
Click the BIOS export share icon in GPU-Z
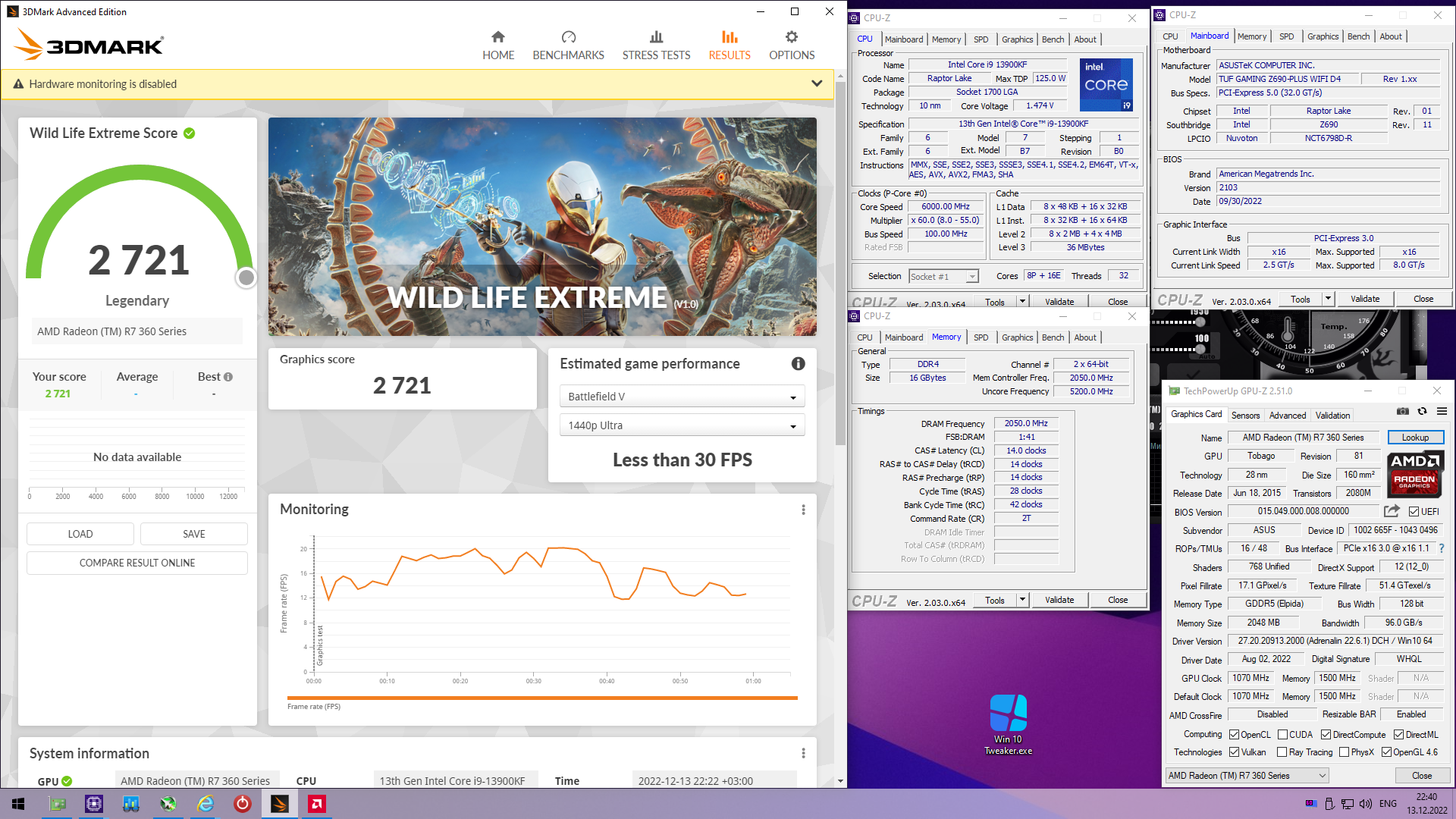point(1392,511)
